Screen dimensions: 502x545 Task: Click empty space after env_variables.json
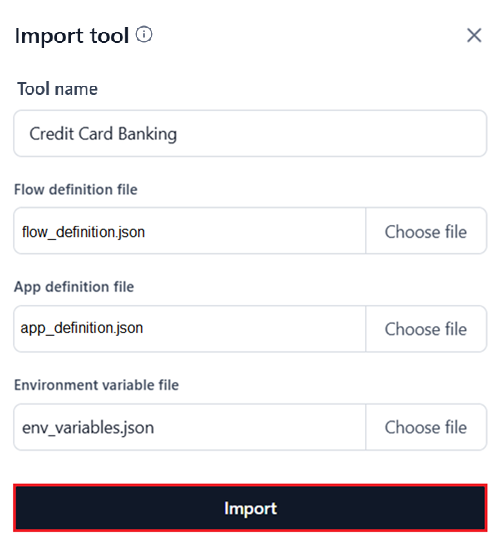click(260, 427)
